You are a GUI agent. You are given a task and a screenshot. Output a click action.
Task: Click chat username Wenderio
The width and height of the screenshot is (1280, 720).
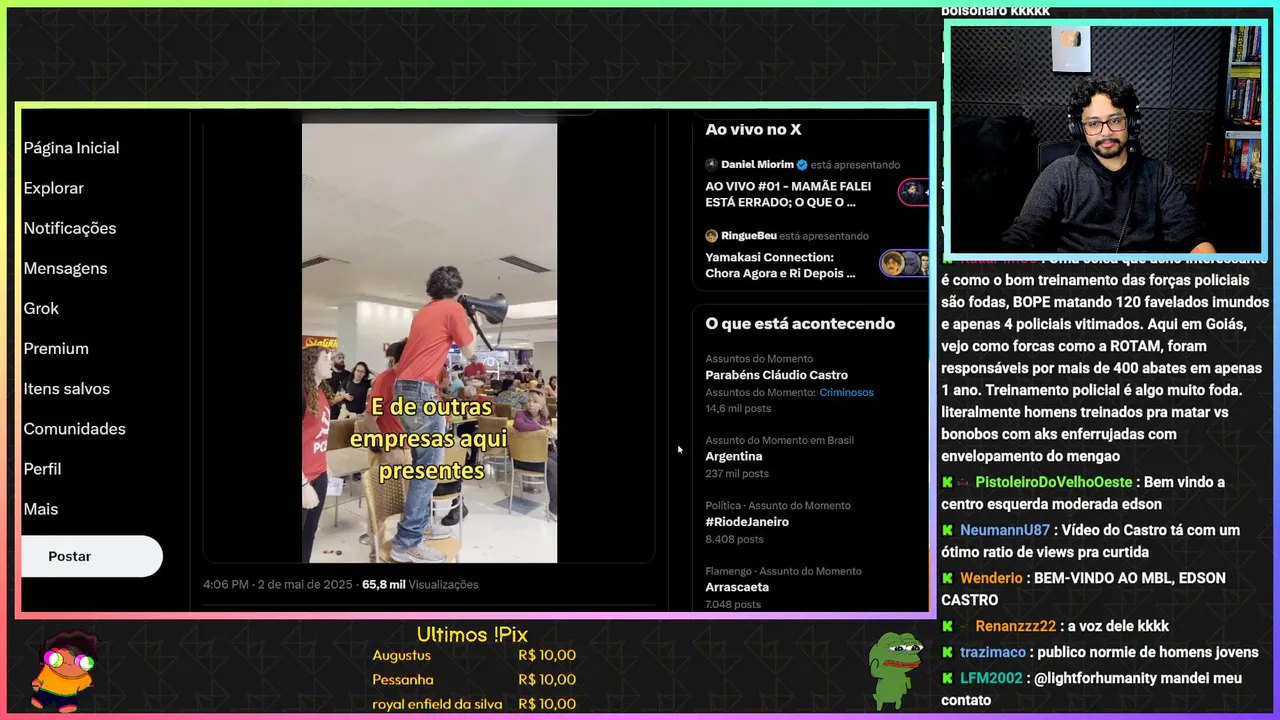(991, 578)
